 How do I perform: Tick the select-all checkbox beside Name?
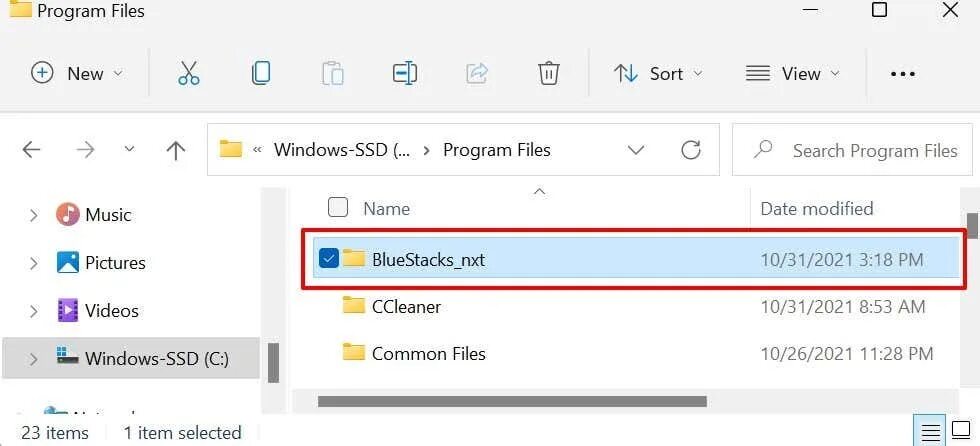(x=338, y=208)
